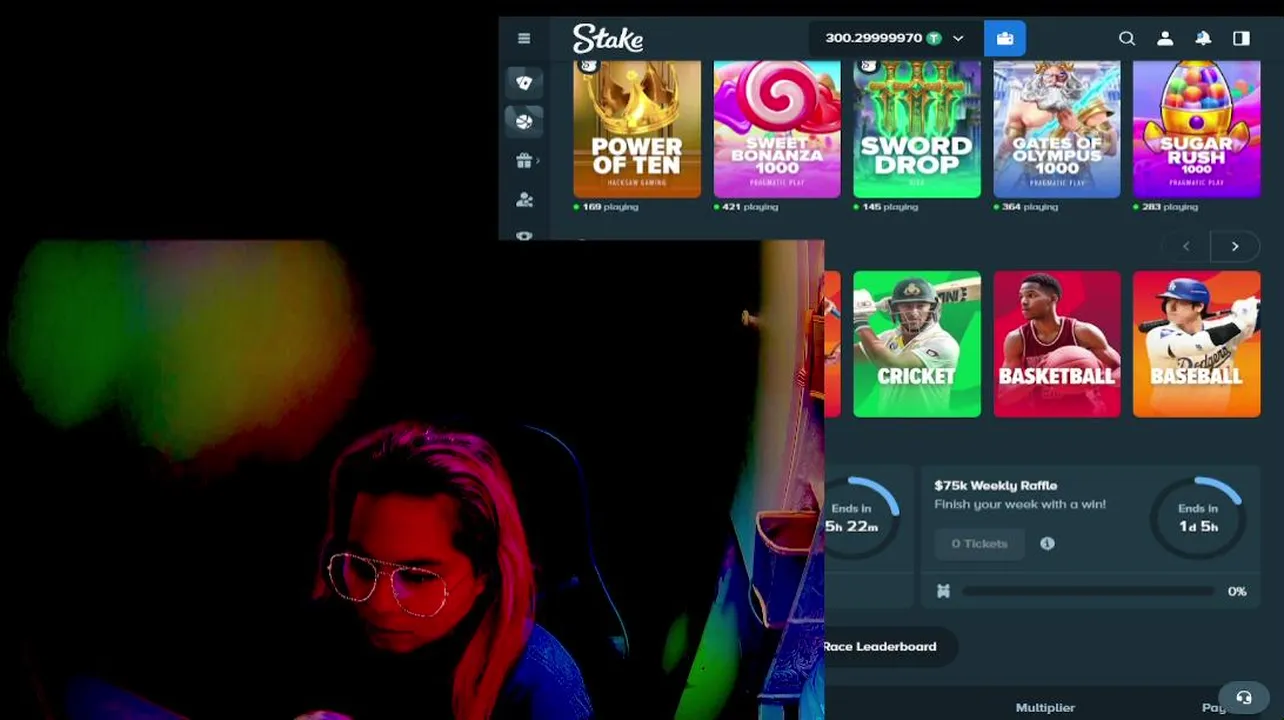Click the 0 Tickets button
The height and width of the screenshot is (720, 1284).
[x=980, y=543]
